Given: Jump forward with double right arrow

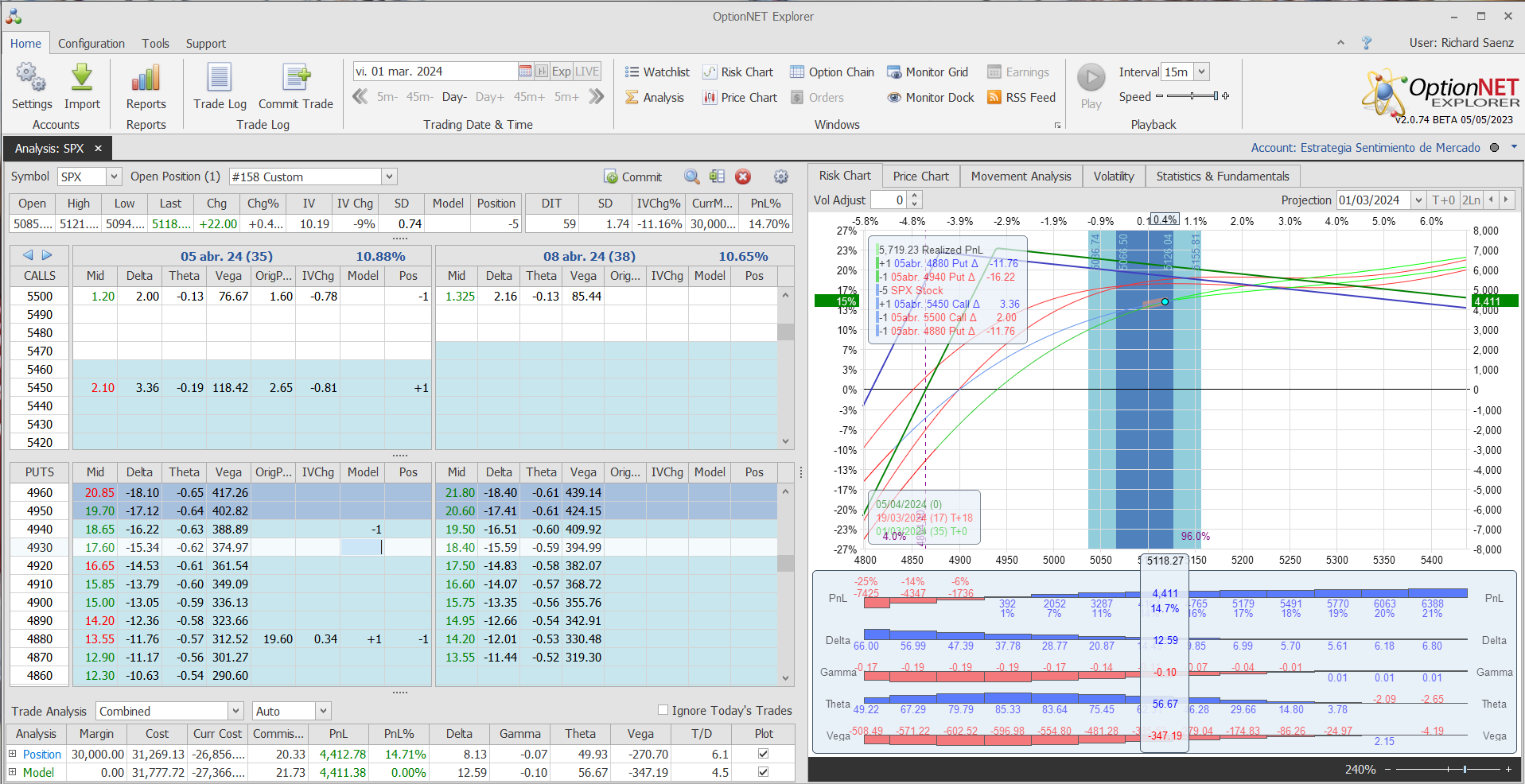Looking at the screenshot, I should [597, 96].
